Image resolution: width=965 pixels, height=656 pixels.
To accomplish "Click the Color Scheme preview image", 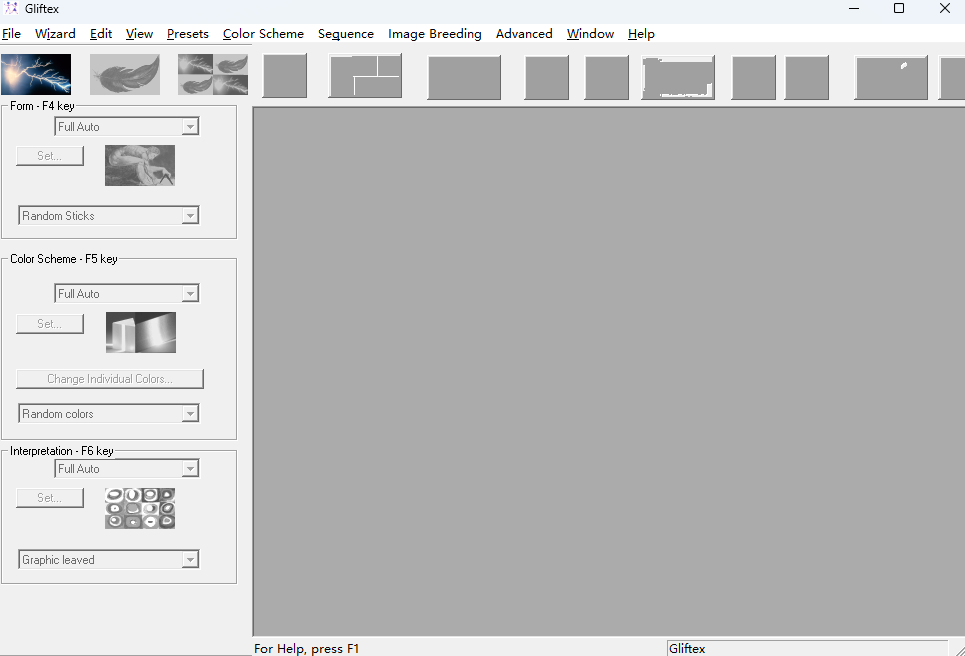I will (x=140, y=332).
